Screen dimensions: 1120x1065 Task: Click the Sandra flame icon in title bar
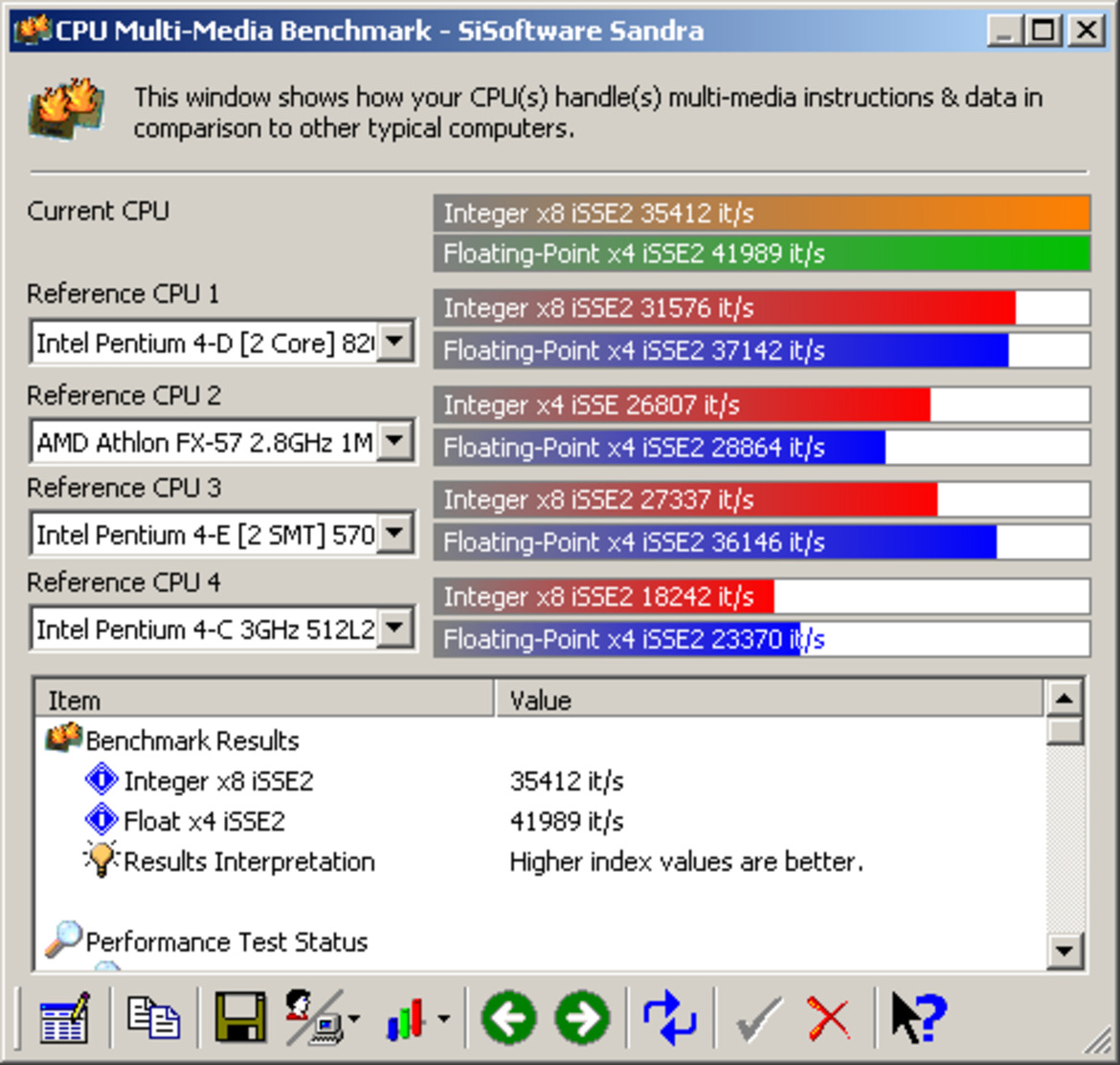tap(33, 30)
